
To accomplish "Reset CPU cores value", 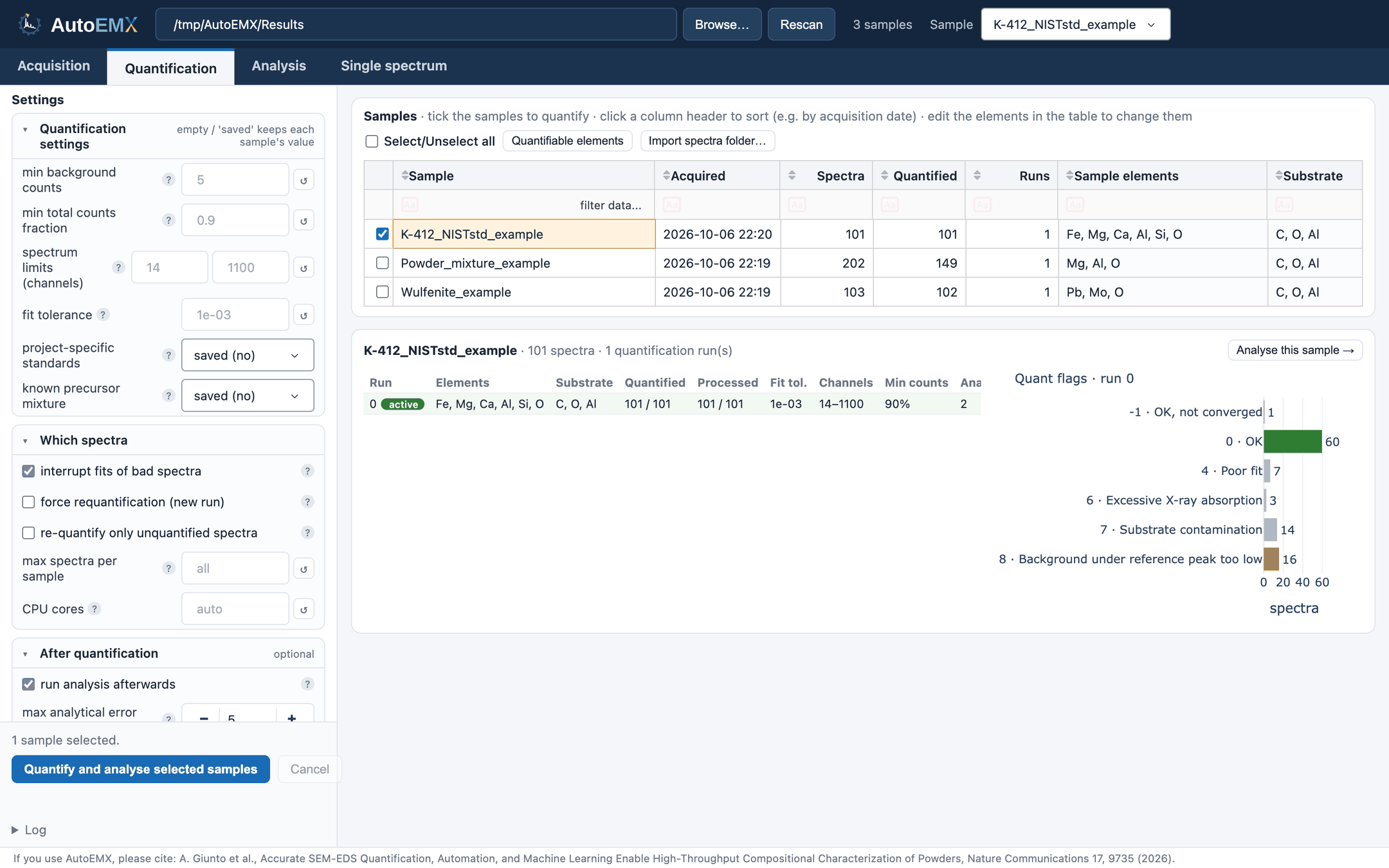I will tap(304, 609).
